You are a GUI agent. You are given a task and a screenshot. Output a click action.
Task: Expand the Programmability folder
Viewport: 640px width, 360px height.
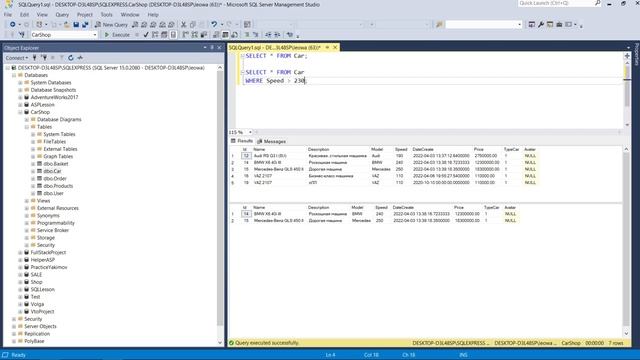tap(27, 223)
